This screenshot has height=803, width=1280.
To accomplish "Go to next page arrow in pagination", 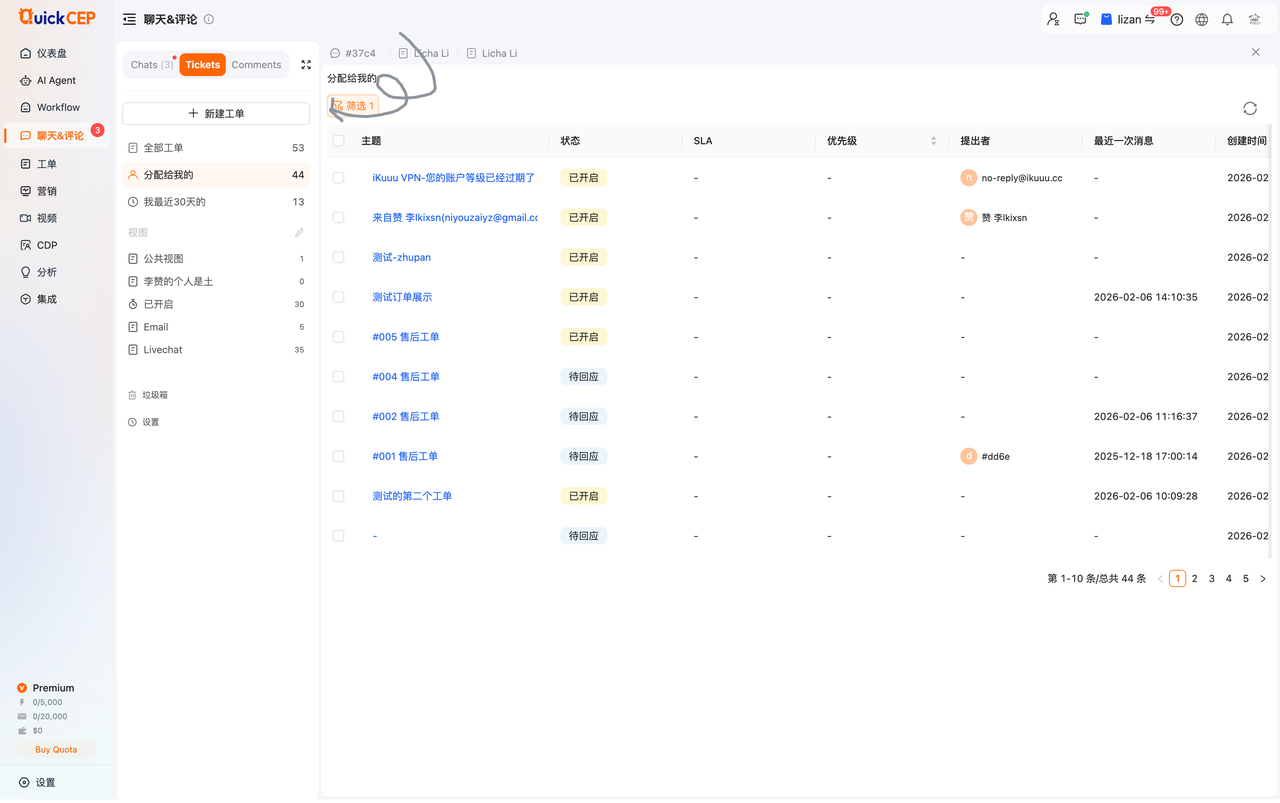I will (1263, 579).
